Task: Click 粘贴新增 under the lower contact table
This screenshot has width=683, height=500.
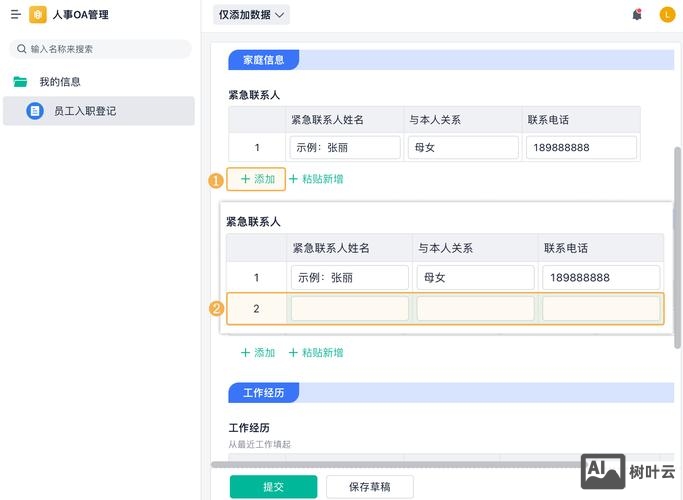Action: [x=316, y=353]
